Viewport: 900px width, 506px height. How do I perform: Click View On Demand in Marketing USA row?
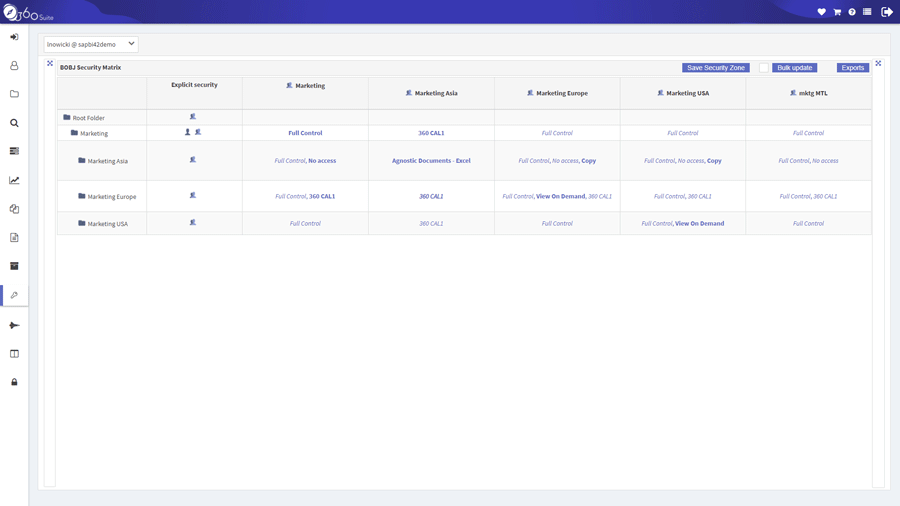pyautogui.click(x=699, y=224)
